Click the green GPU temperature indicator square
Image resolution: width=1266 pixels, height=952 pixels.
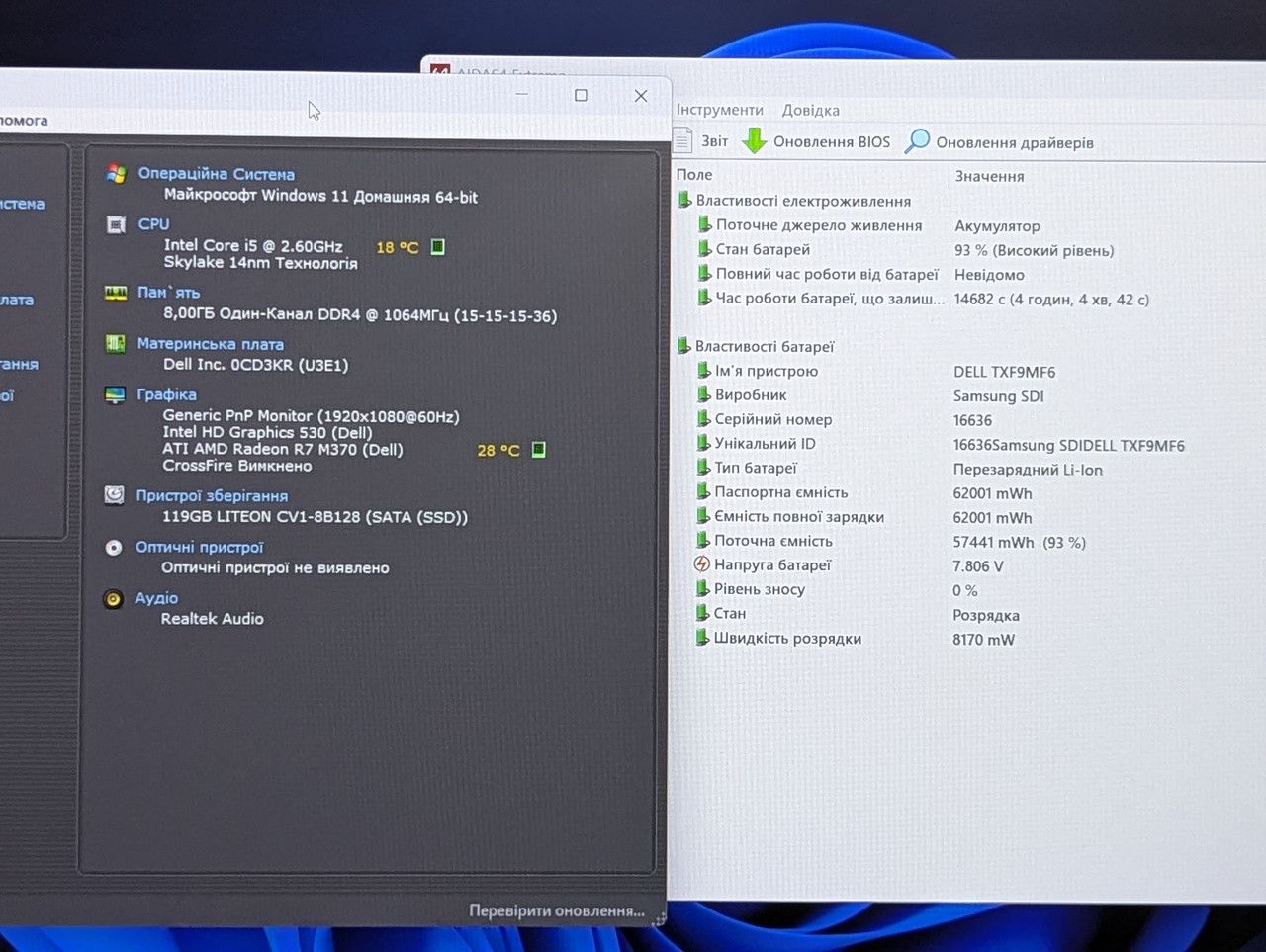click(539, 450)
